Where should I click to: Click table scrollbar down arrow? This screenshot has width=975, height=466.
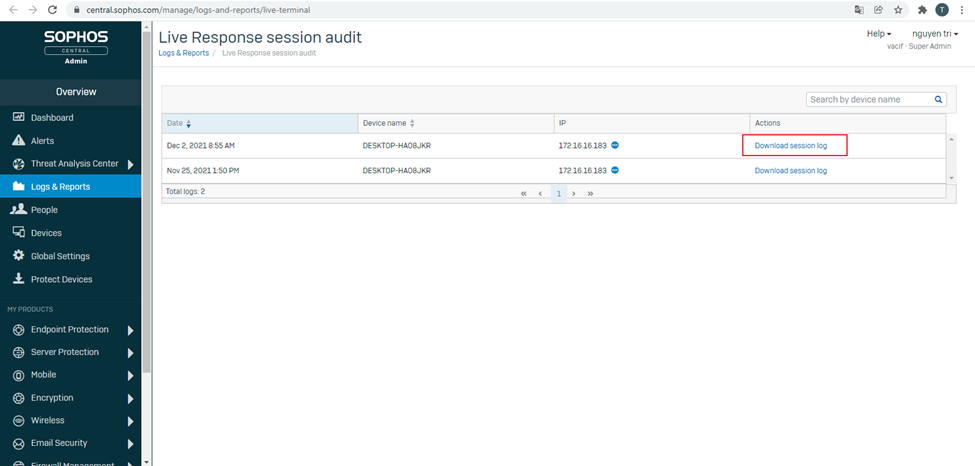(x=951, y=179)
